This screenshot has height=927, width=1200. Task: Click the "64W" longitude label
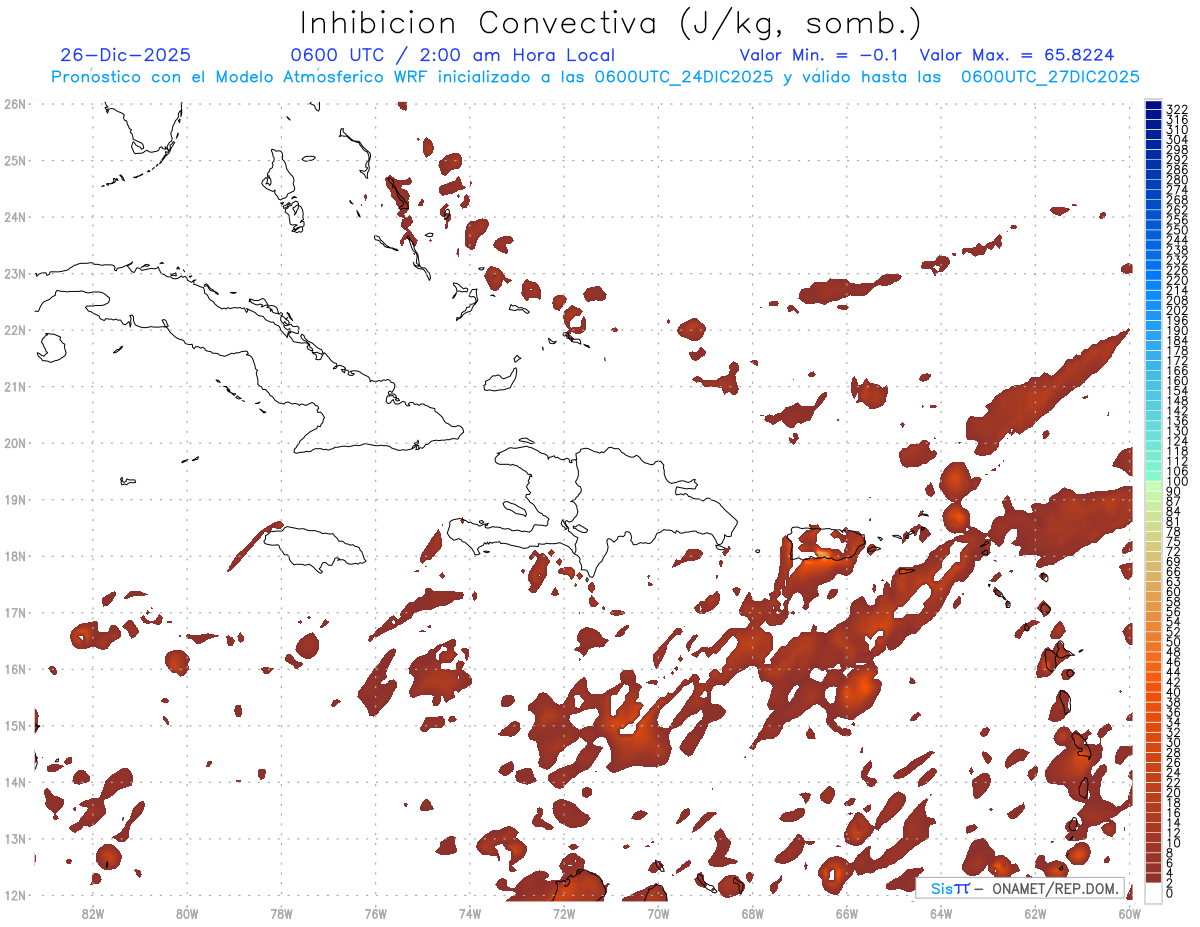[x=941, y=912]
